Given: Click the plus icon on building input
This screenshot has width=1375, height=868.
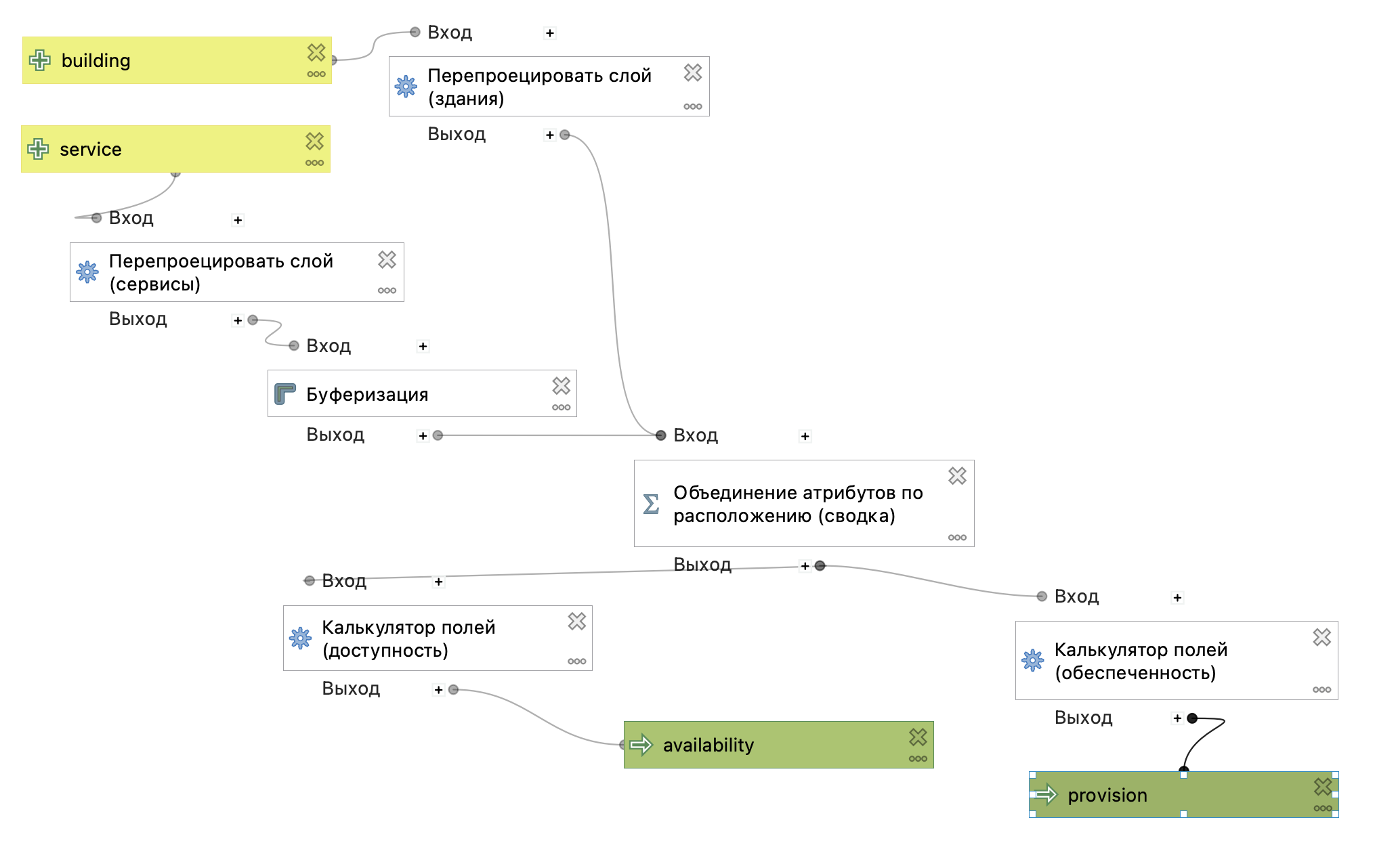Looking at the screenshot, I should [40, 60].
